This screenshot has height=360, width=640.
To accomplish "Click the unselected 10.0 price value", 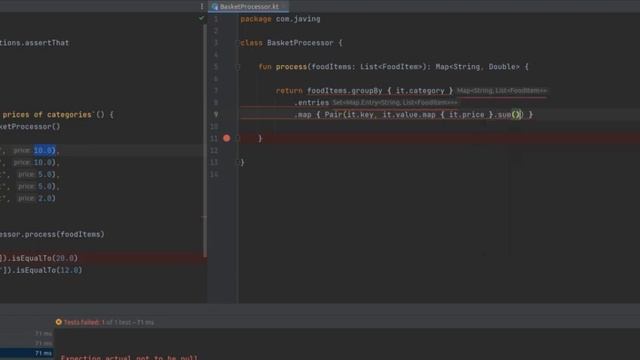I will (43, 162).
